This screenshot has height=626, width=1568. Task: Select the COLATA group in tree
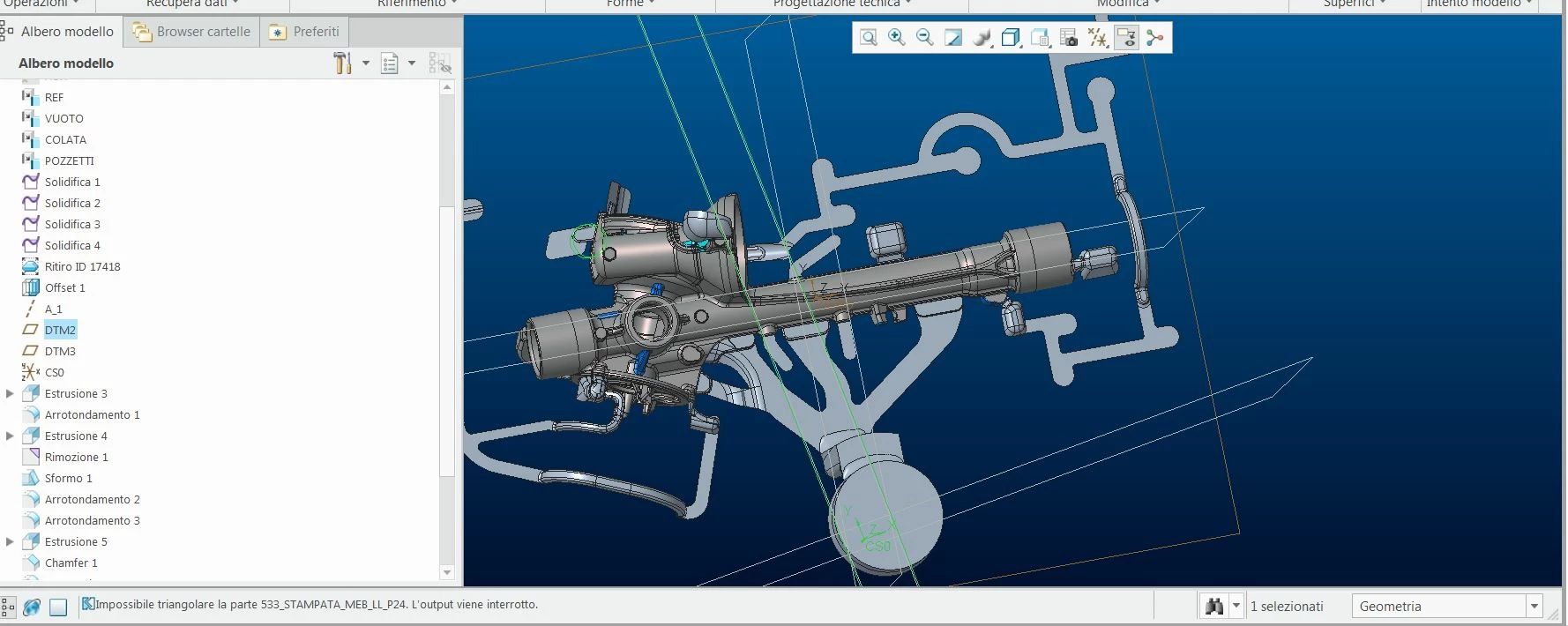tap(65, 139)
